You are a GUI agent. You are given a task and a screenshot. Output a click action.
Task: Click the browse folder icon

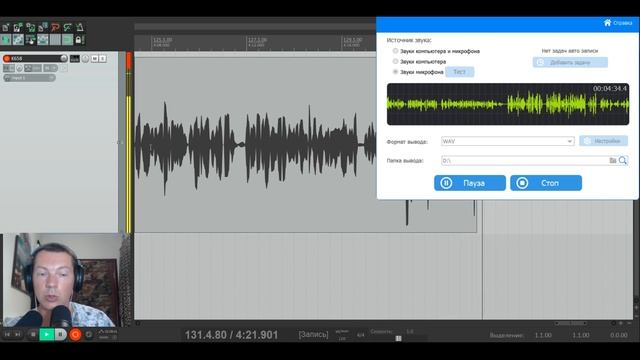point(613,160)
